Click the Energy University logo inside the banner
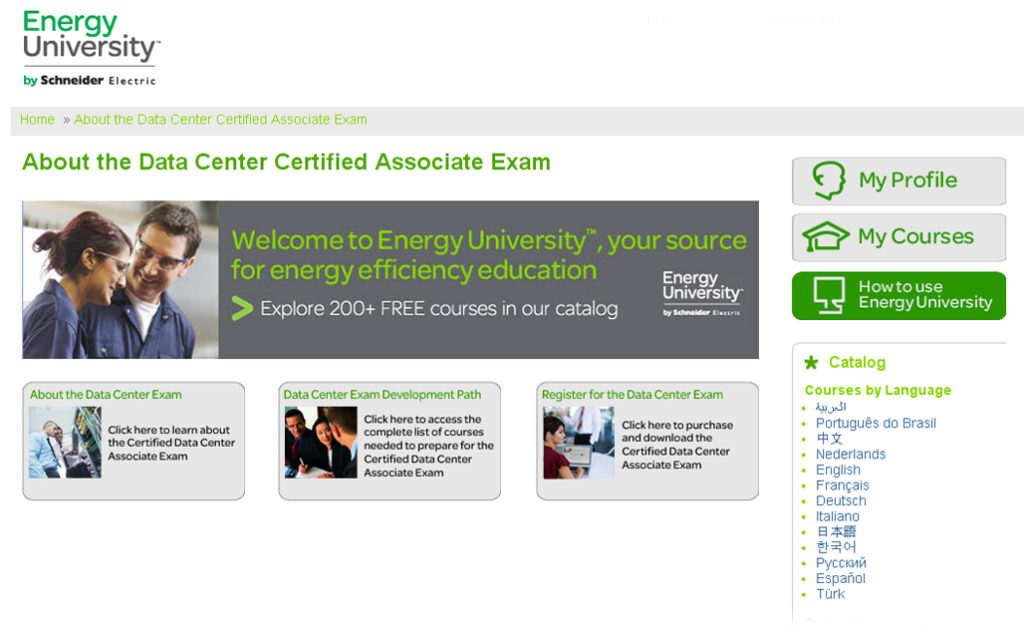The width and height of the screenshot is (1024, 629). pos(702,294)
